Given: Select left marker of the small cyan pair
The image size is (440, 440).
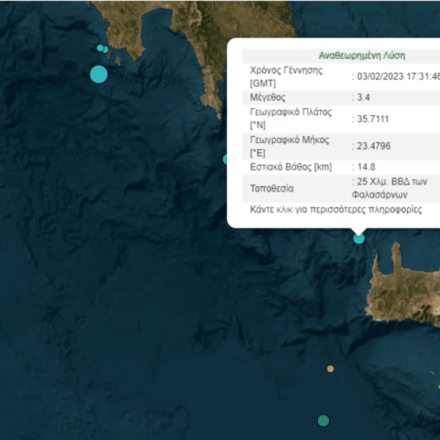Looking at the screenshot, I should pyautogui.click(x=100, y=48).
